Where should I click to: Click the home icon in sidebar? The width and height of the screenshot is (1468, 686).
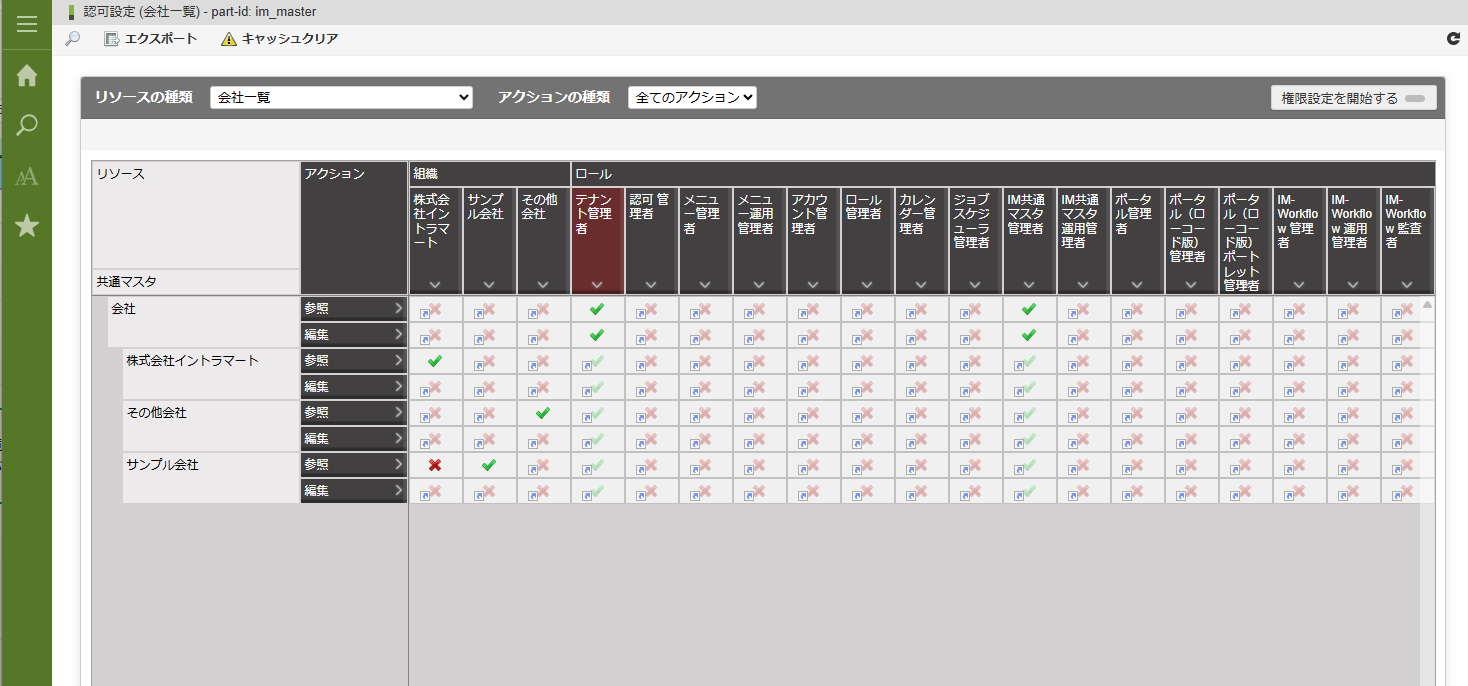click(27, 76)
